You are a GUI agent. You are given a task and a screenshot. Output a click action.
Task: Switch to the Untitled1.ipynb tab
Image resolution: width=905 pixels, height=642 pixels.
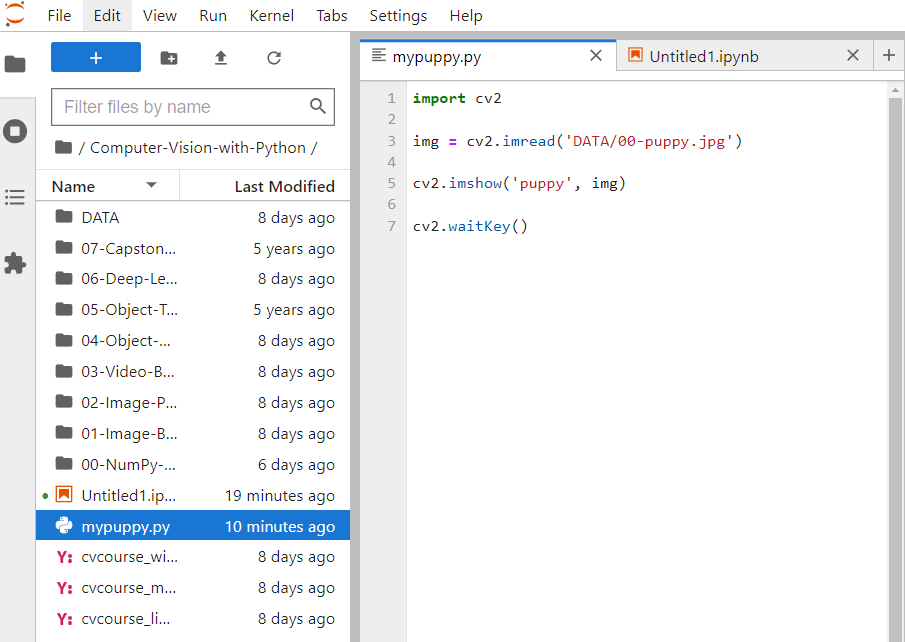(x=745, y=56)
